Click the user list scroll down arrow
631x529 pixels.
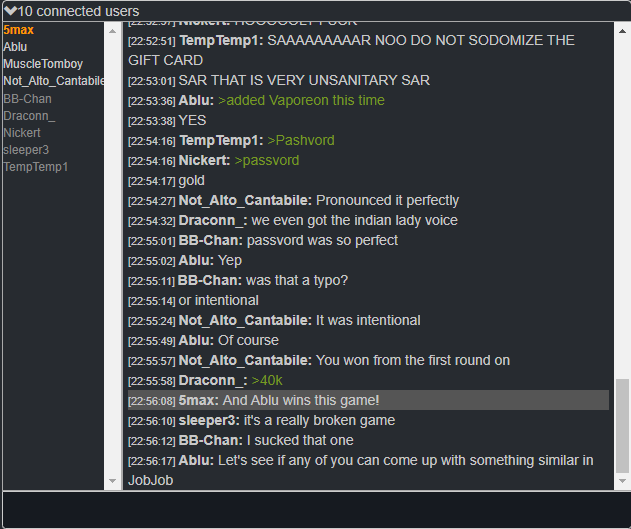pos(113,481)
